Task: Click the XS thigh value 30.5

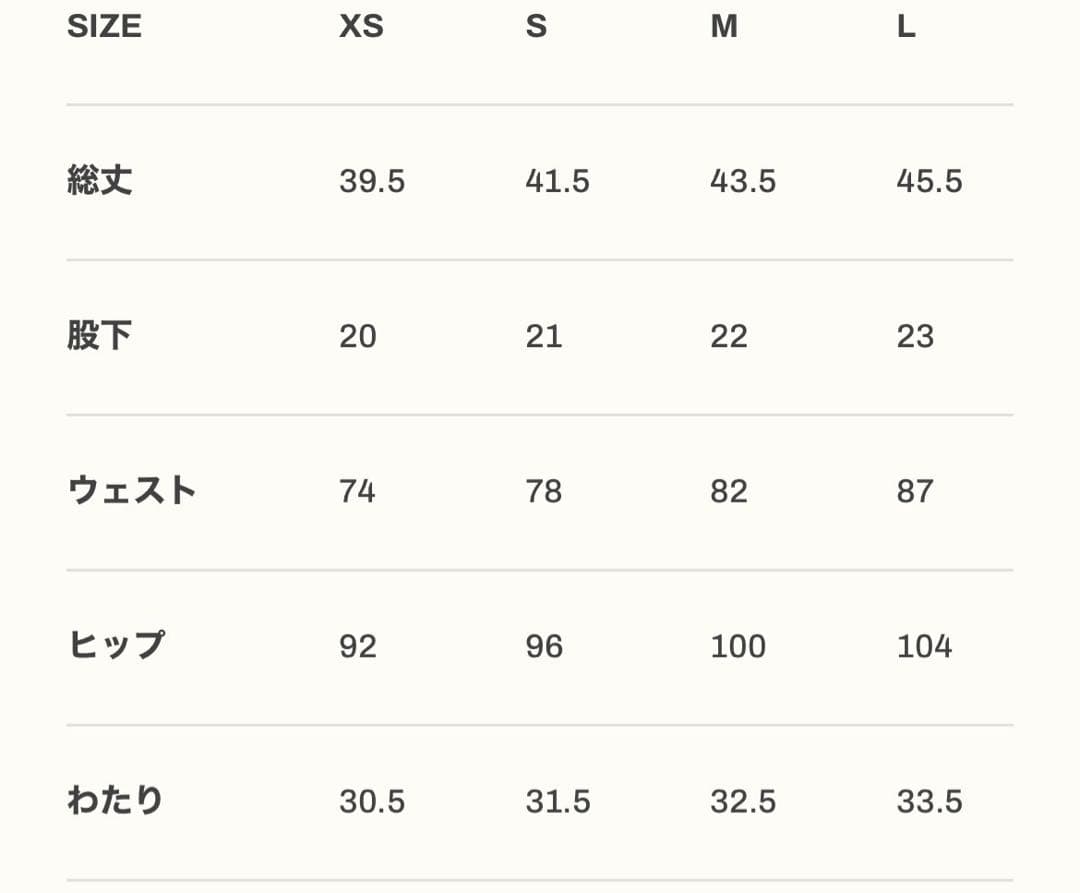Action: pyautogui.click(x=372, y=801)
